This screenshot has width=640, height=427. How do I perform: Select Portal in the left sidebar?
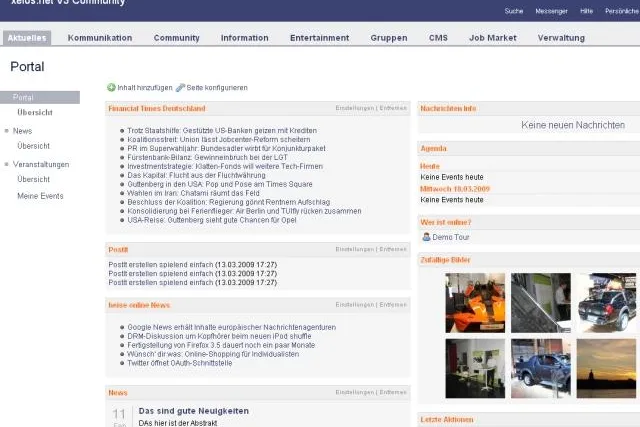40,97
